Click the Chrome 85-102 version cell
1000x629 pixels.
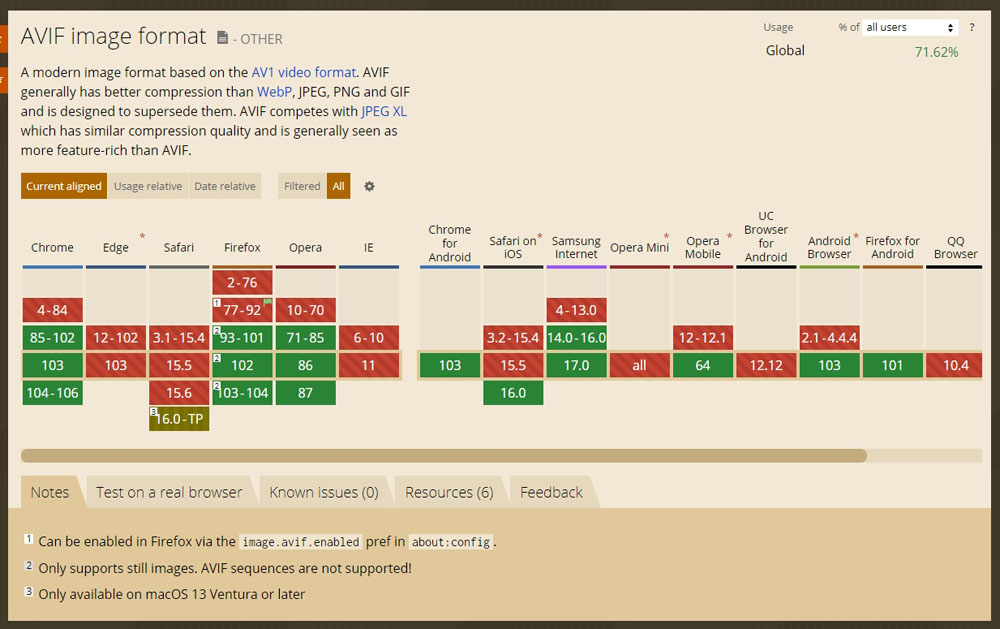click(52, 337)
